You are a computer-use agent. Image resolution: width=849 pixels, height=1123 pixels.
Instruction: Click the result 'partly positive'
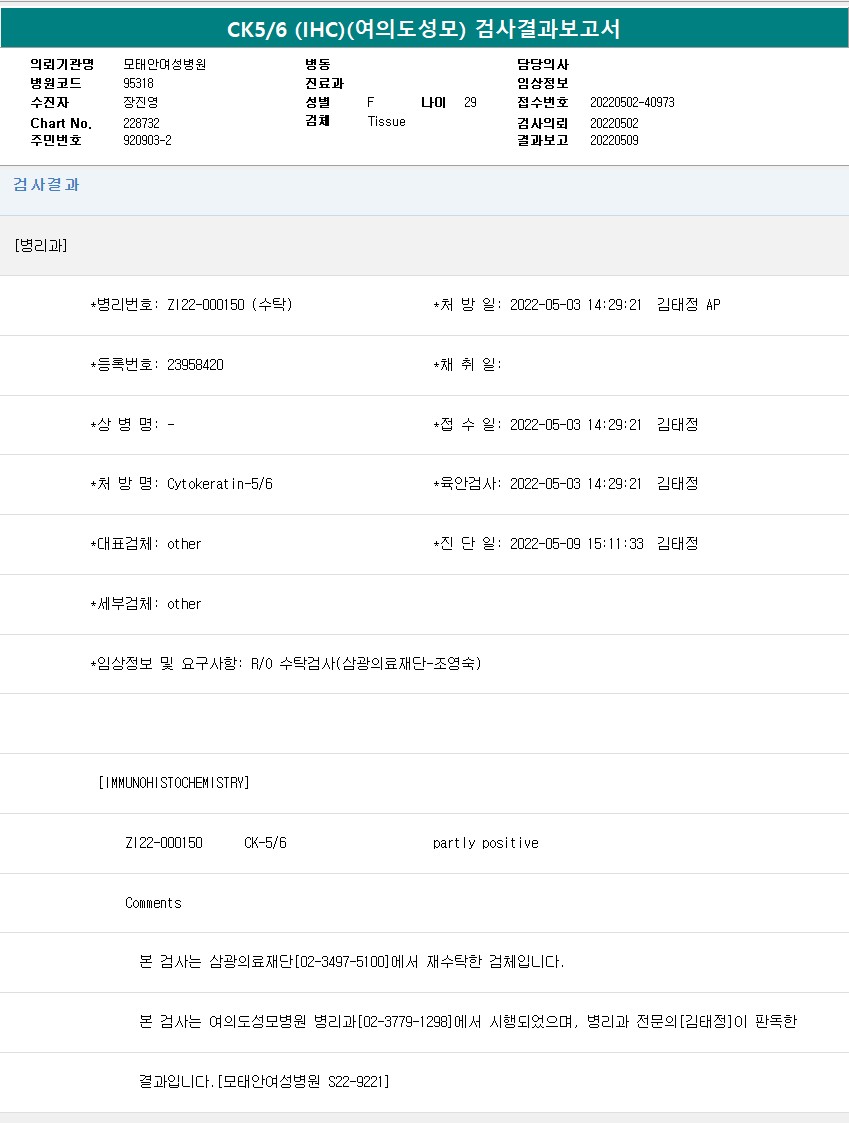point(486,843)
